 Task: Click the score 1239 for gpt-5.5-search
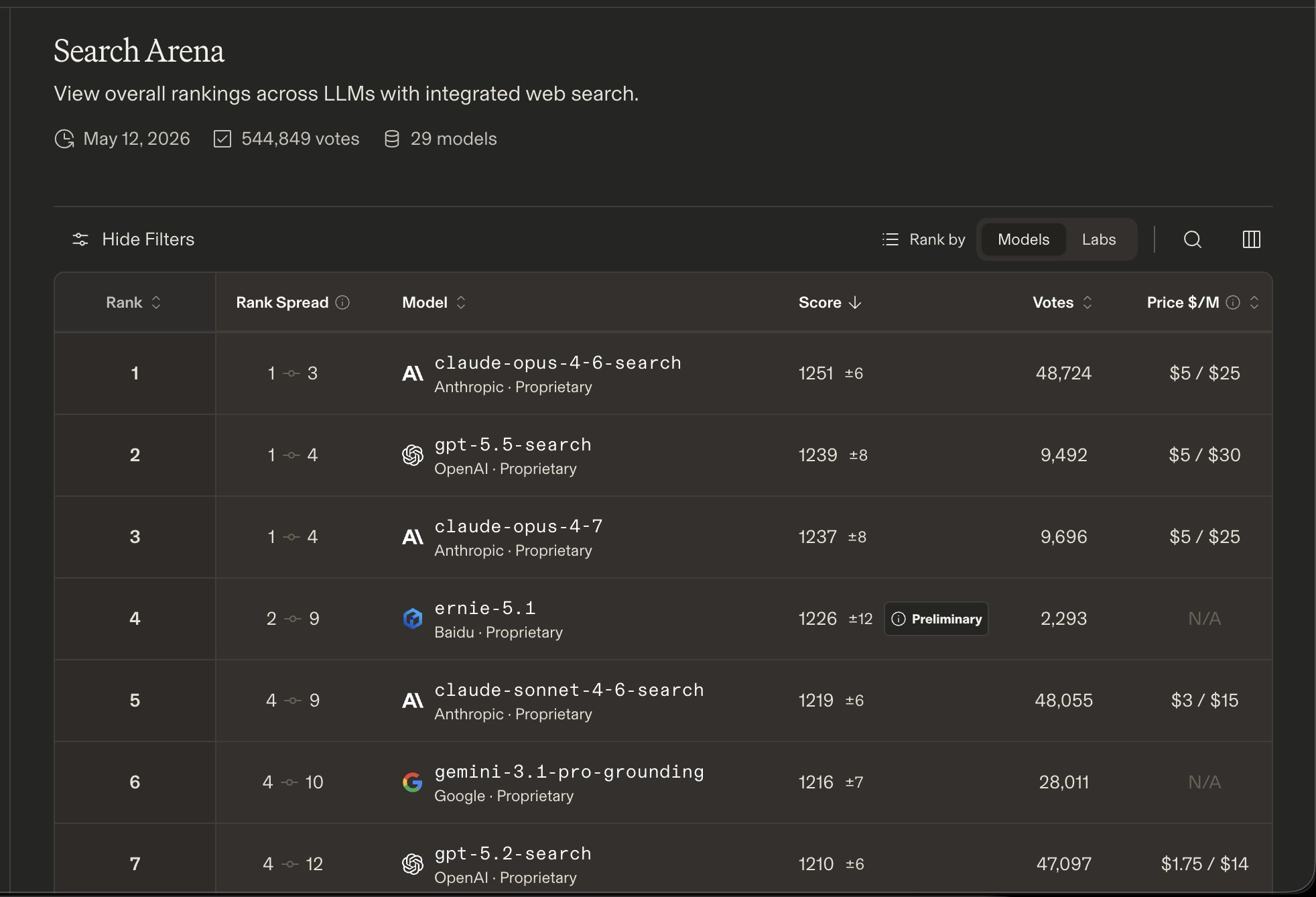(x=817, y=455)
